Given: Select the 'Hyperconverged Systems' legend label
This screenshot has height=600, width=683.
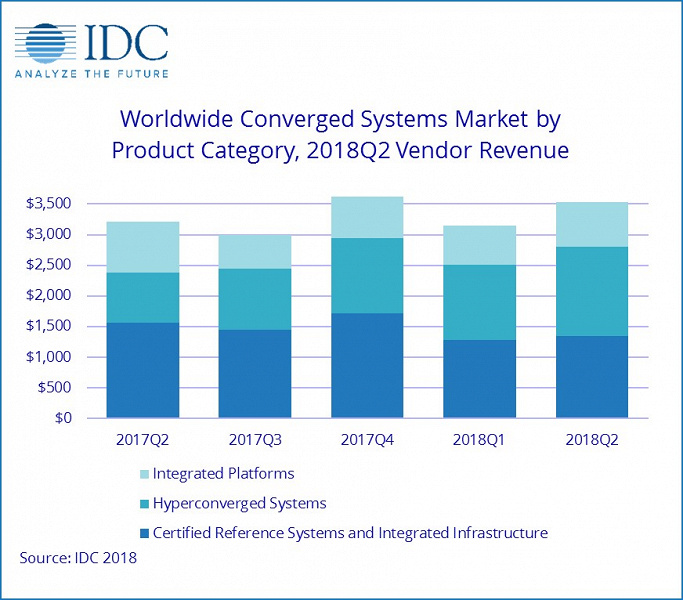Looking at the screenshot, I should pyautogui.click(x=240, y=504).
